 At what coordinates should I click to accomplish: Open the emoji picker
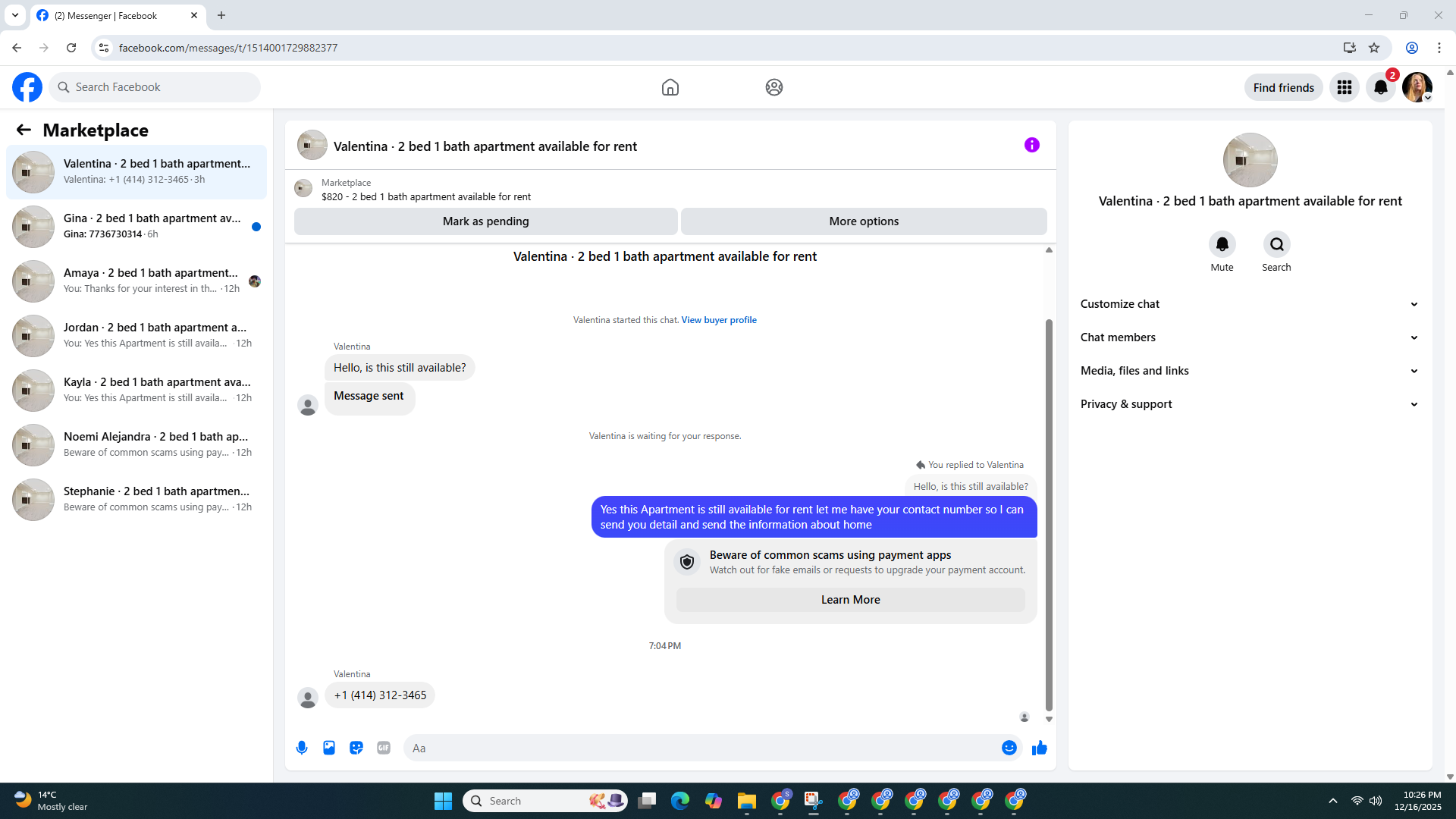[x=1009, y=748]
